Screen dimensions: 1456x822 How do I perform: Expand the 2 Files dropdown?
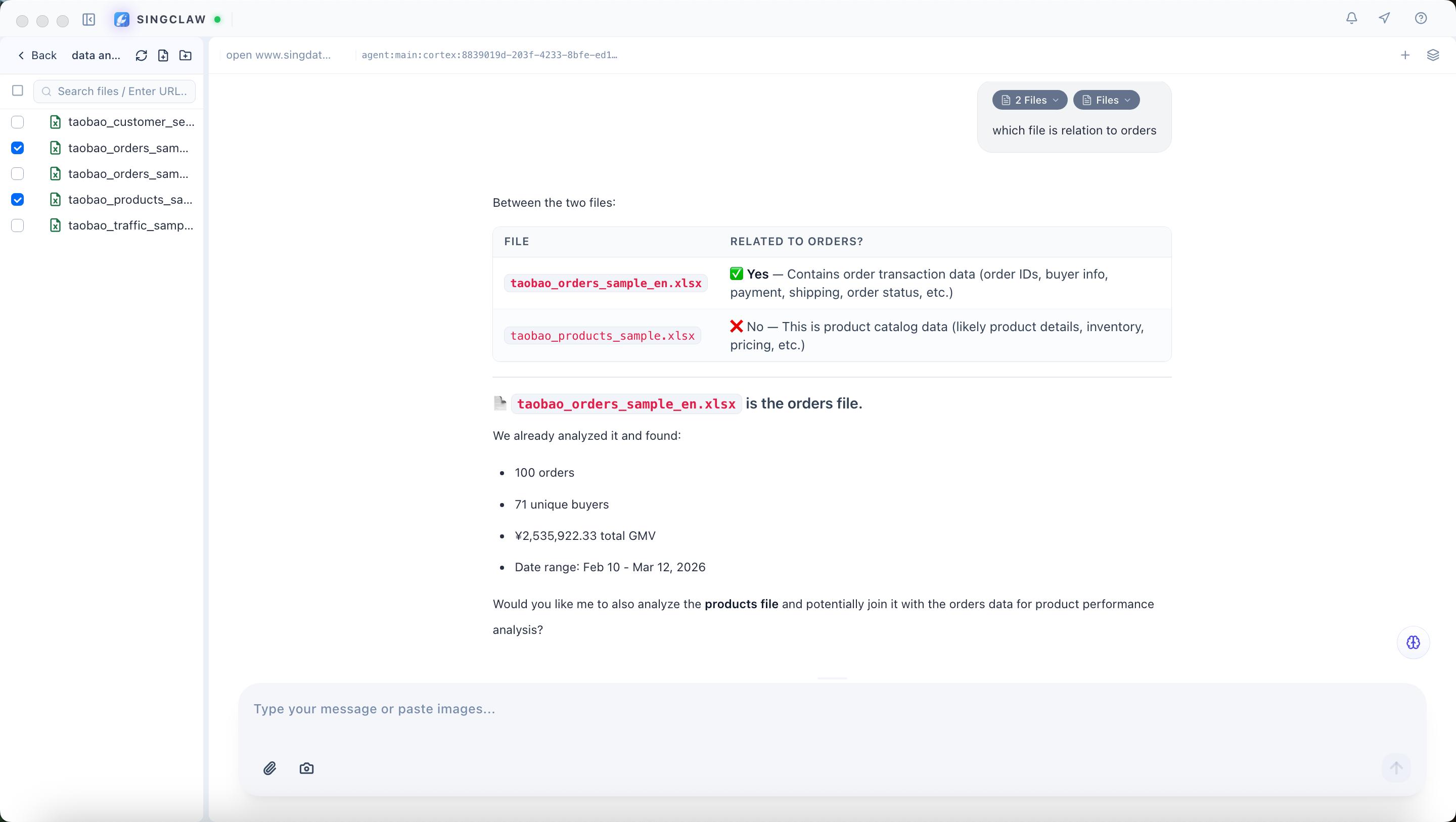(x=1029, y=100)
